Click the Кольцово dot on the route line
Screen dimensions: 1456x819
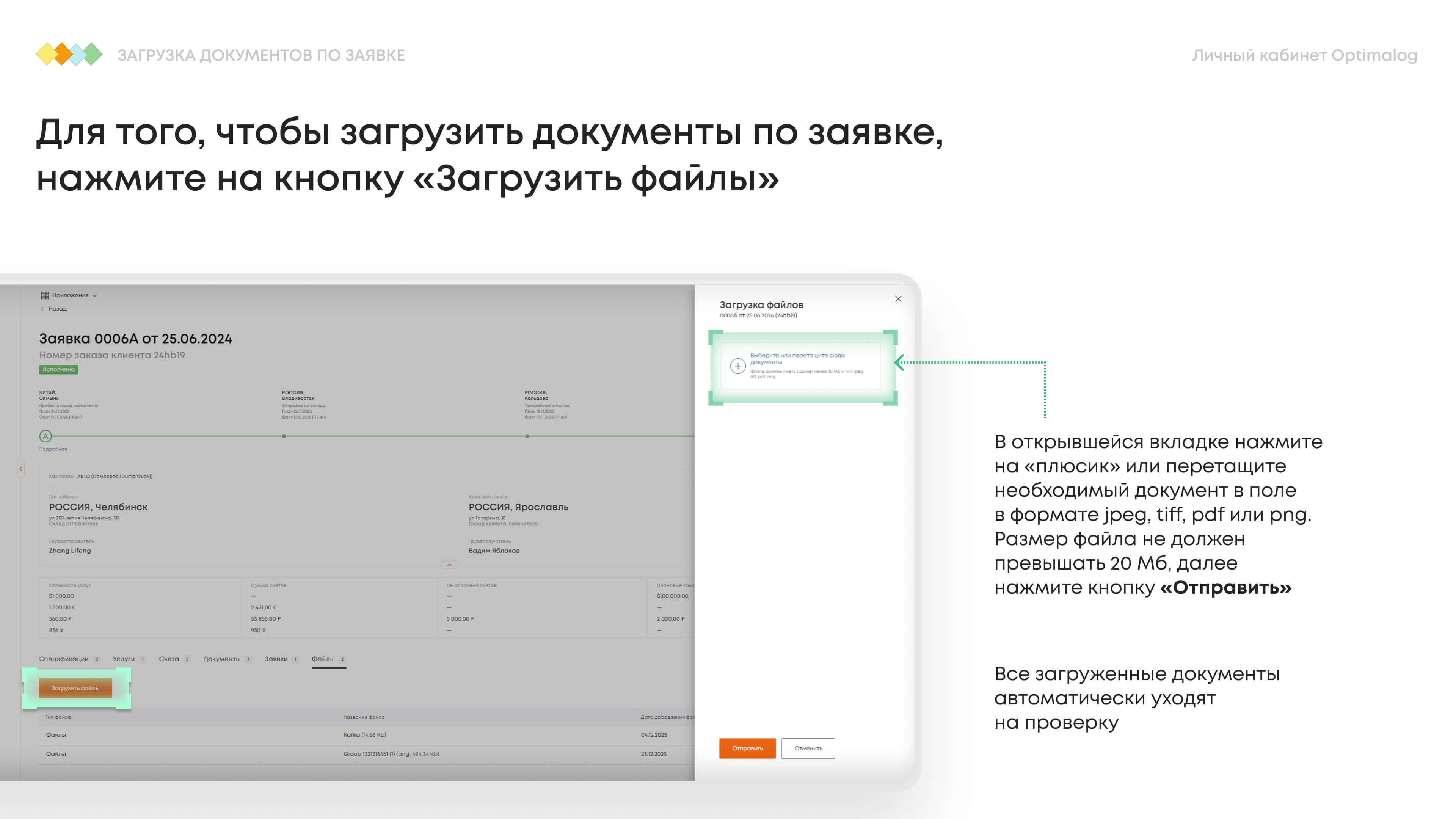click(x=527, y=436)
